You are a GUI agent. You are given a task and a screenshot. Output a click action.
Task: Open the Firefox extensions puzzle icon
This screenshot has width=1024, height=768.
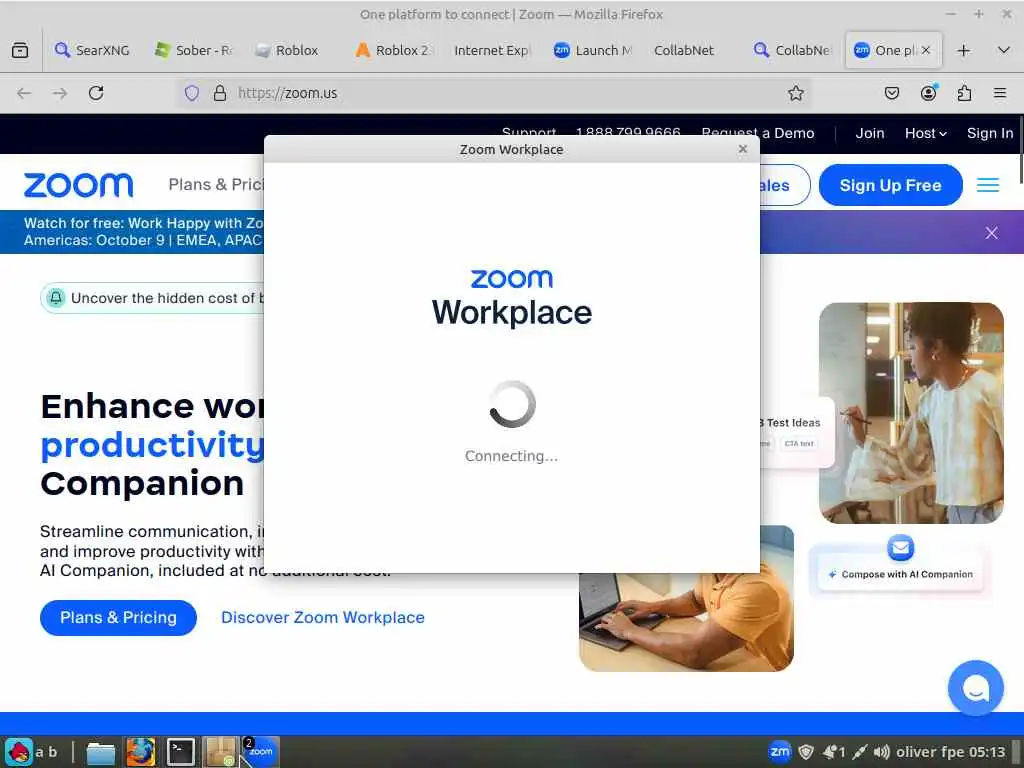pos(964,93)
